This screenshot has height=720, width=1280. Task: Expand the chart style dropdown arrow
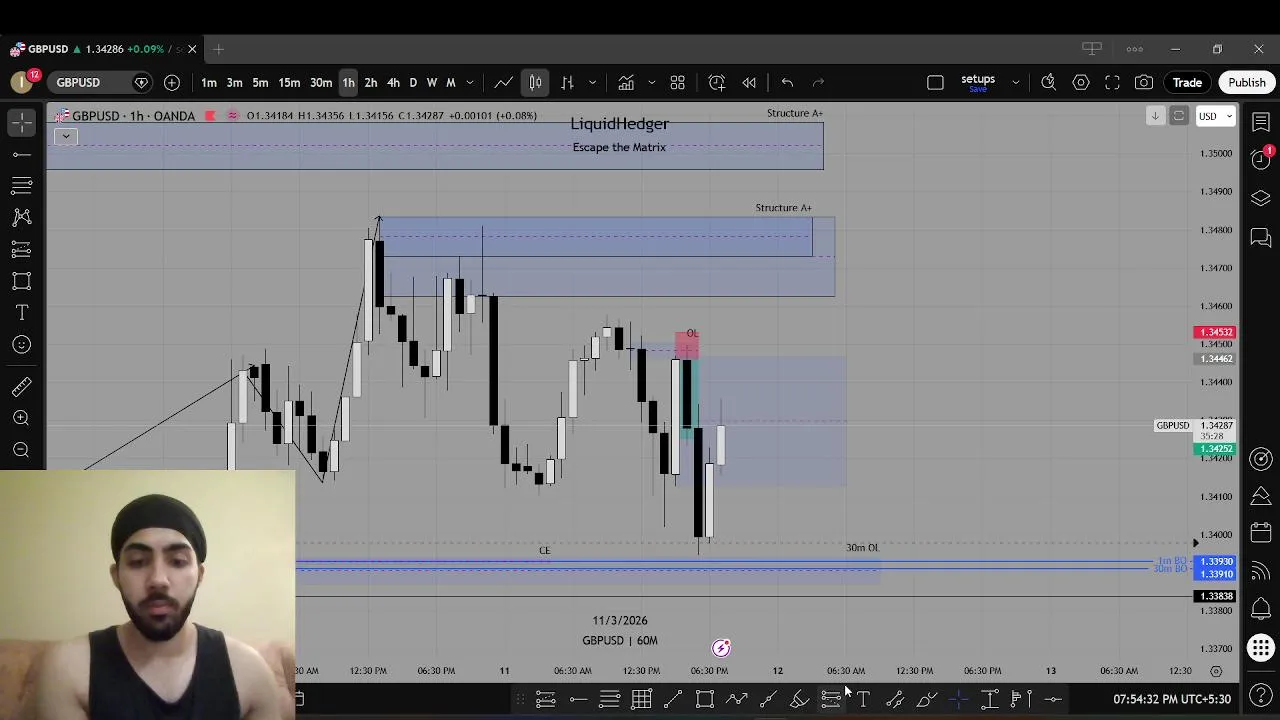click(592, 82)
